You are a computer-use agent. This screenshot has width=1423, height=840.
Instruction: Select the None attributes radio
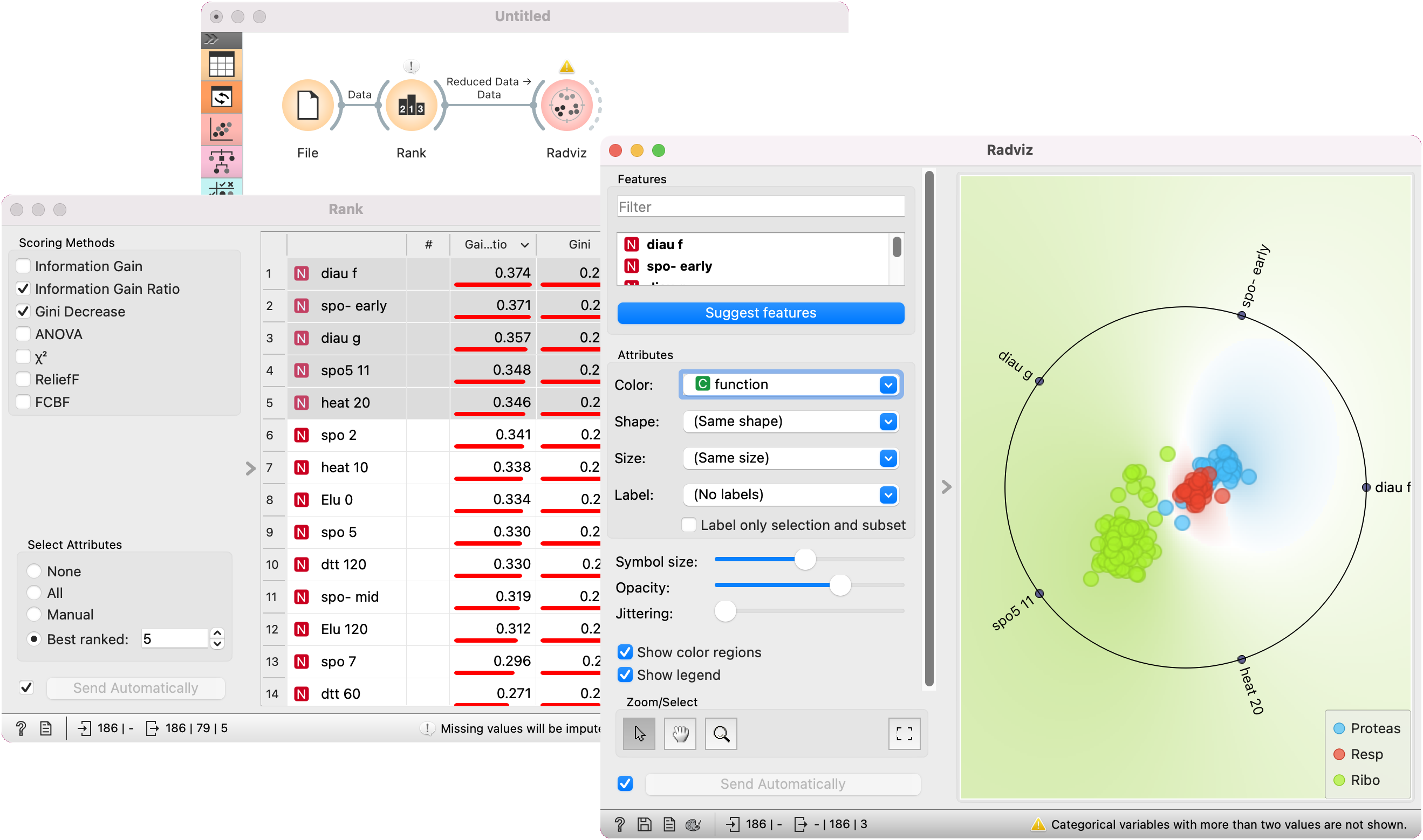(x=34, y=571)
